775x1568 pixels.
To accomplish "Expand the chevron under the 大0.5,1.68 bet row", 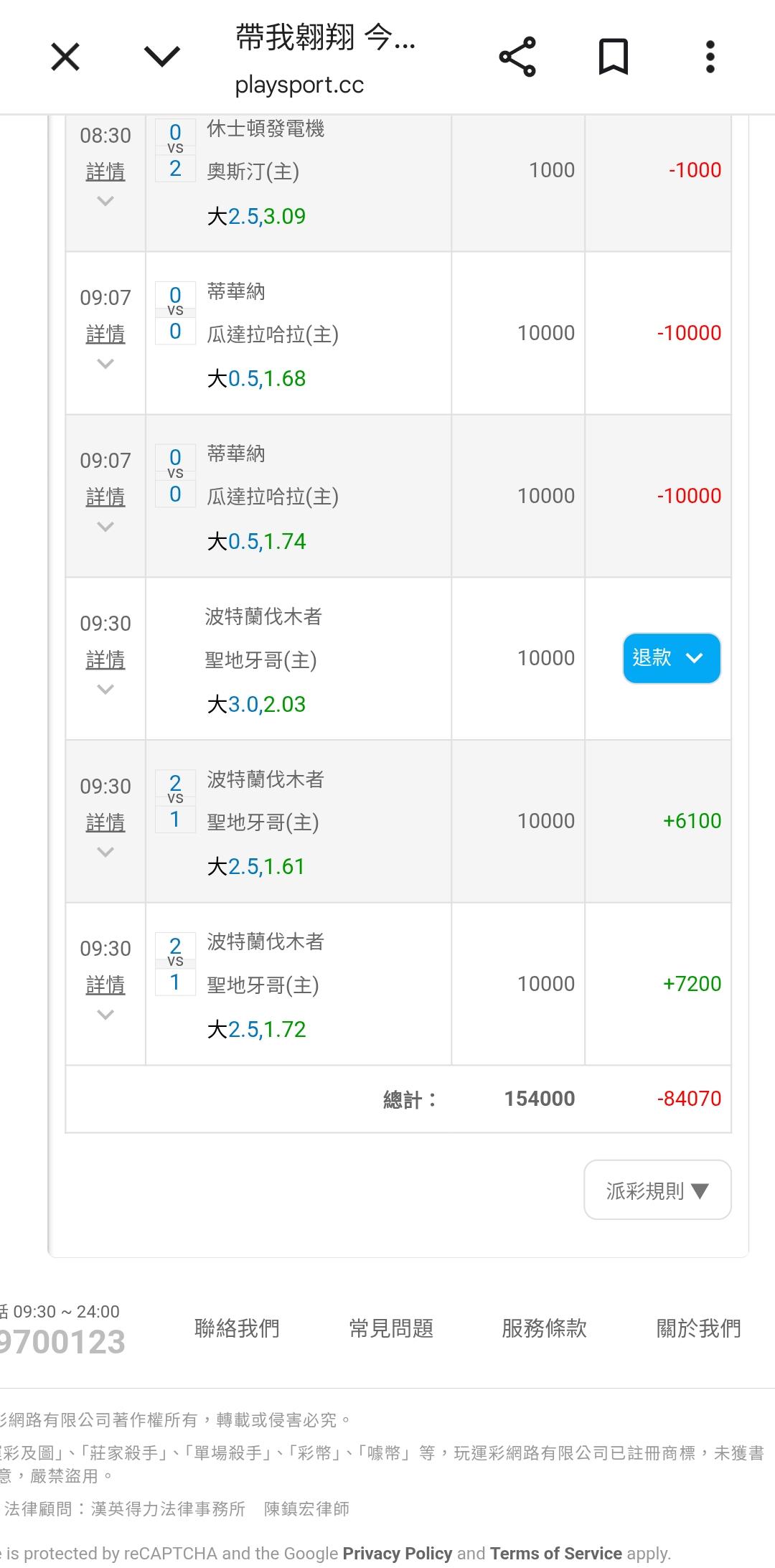I will [105, 365].
